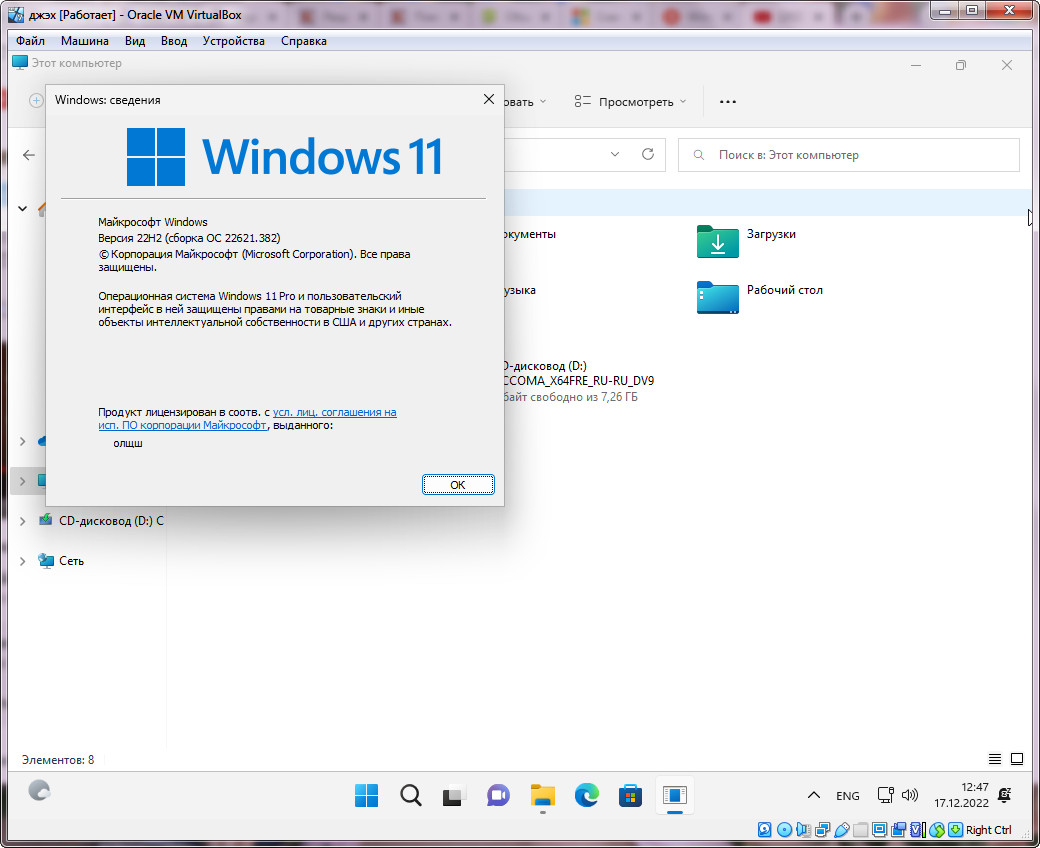Open File Explorer from the taskbar
The width and height of the screenshot is (1040, 848).
point(543,795)
